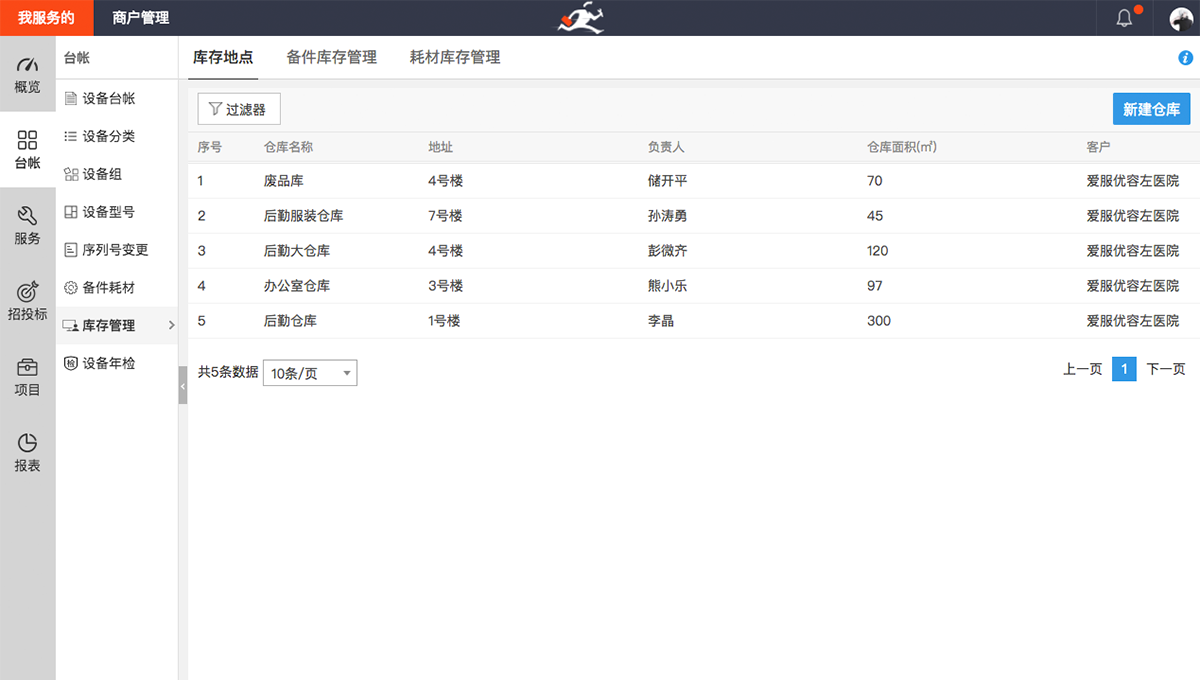This screenshot has width=1200, height=680.
Task: Select the 后勤大仓库 row name
Action: pyautogui.click(x=297, y=251)
